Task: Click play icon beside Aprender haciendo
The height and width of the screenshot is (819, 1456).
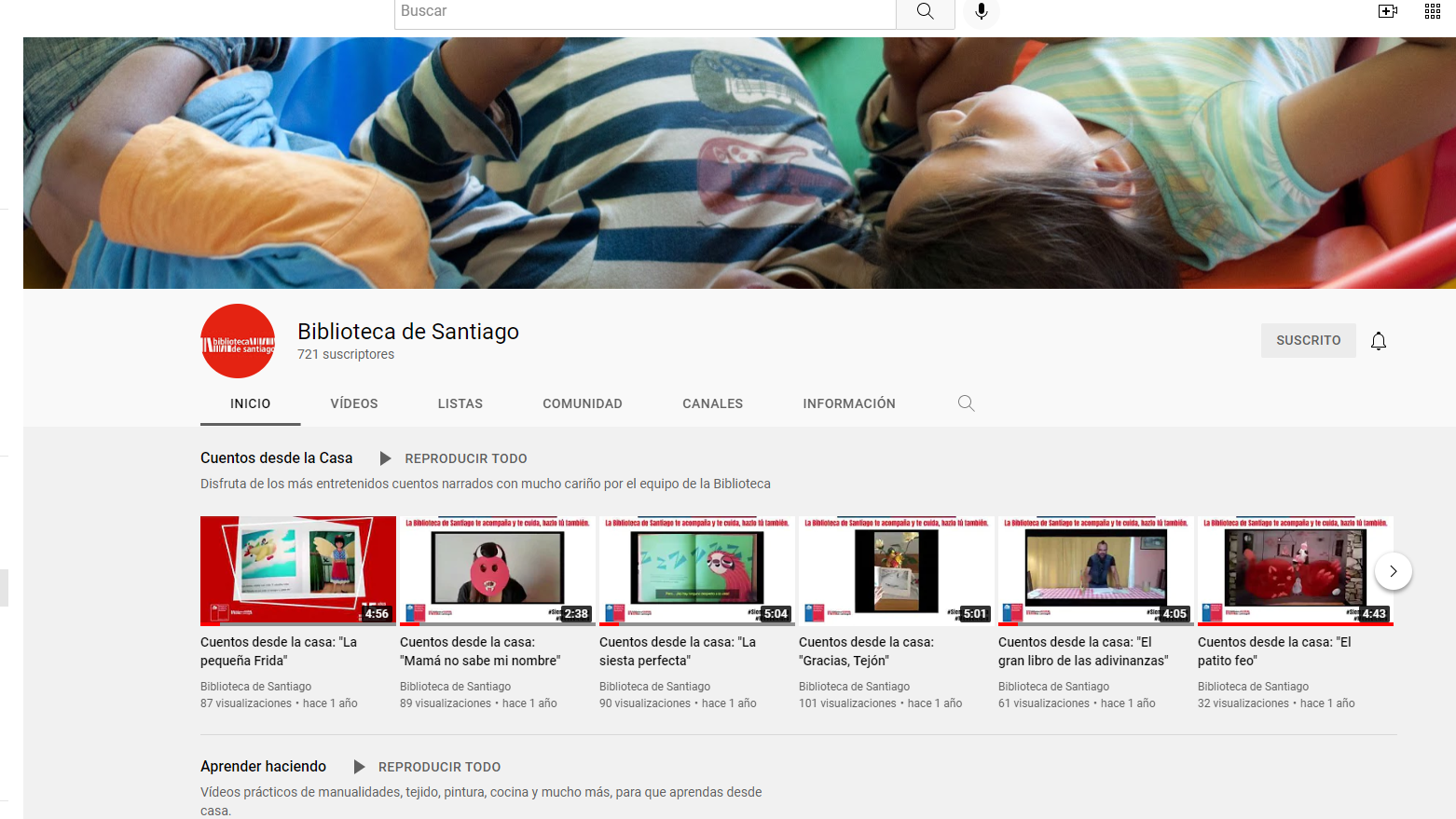Action: pyautogui.click(x=359, y=767)
